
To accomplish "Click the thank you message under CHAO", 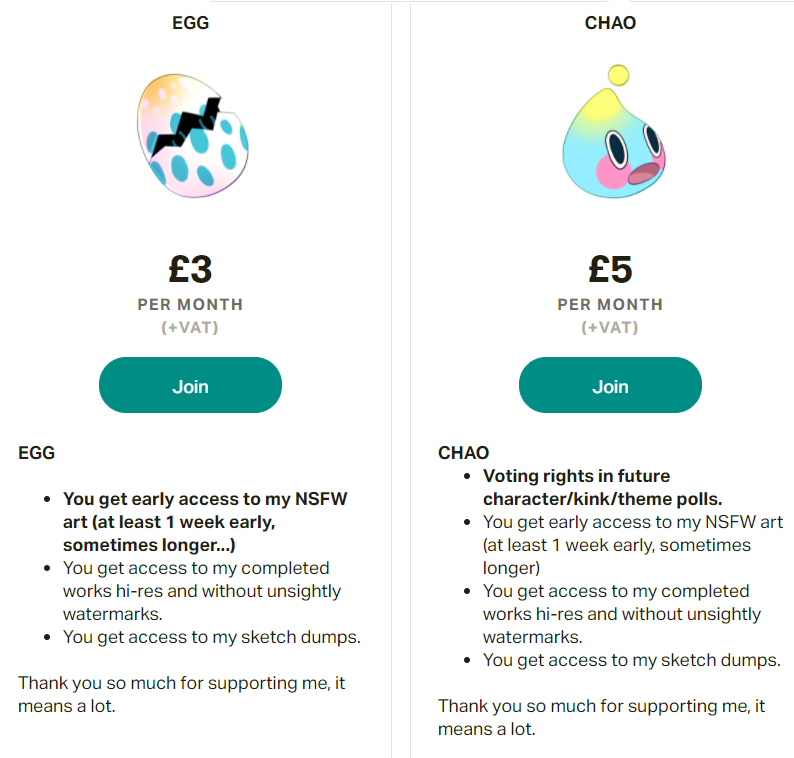I will point(602,717).
